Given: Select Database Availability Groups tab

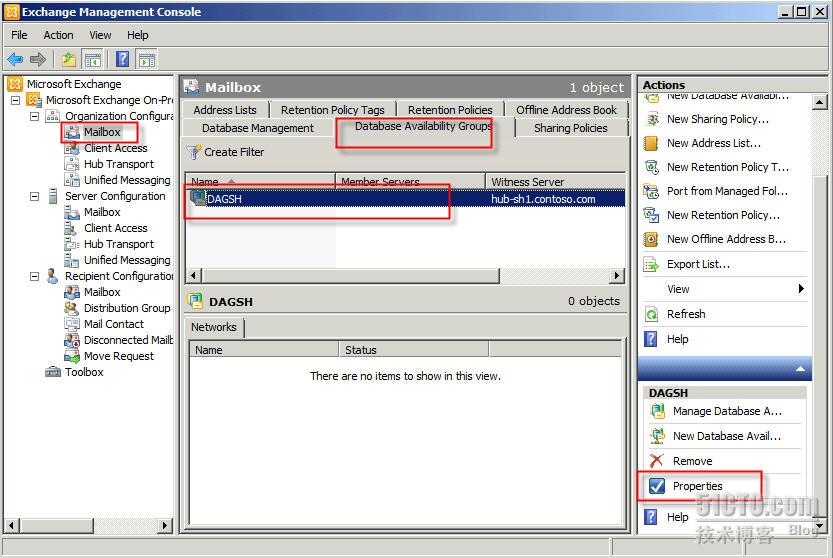Looking at the screenshot, I should pyautogui.click(x=423, y=126).
